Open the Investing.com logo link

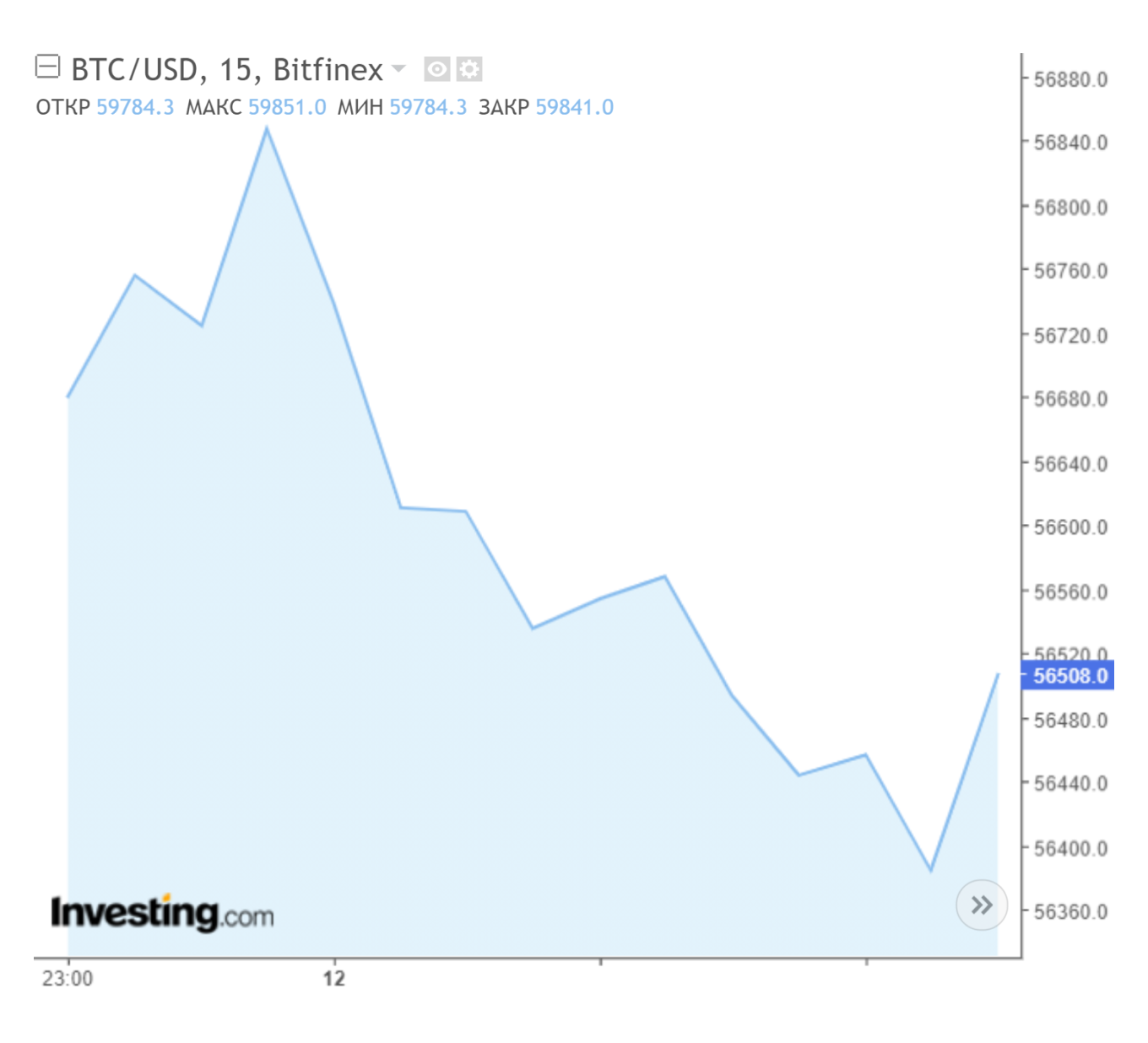click(x=162, y=913)
